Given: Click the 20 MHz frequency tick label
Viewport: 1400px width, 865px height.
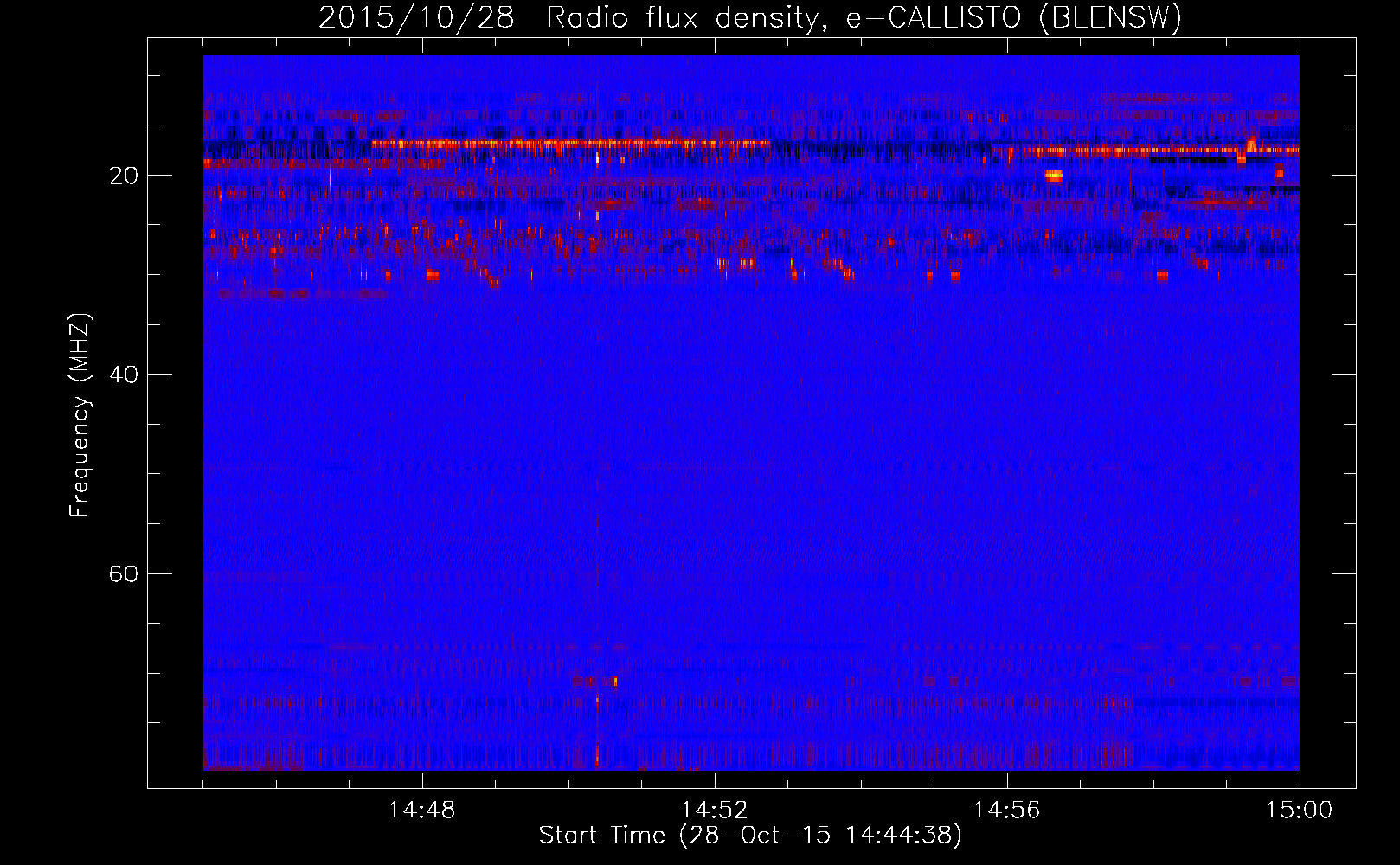Looking at the screenshot, I should point(124,176).
